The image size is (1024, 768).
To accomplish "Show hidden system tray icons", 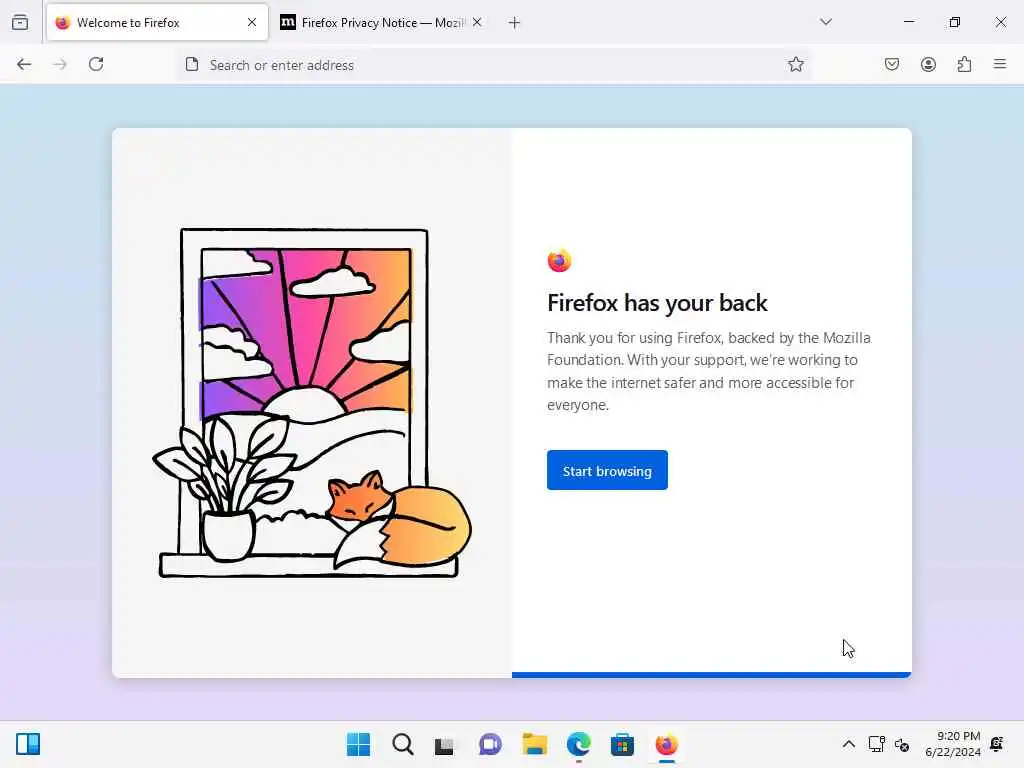I will click(848, 744).
